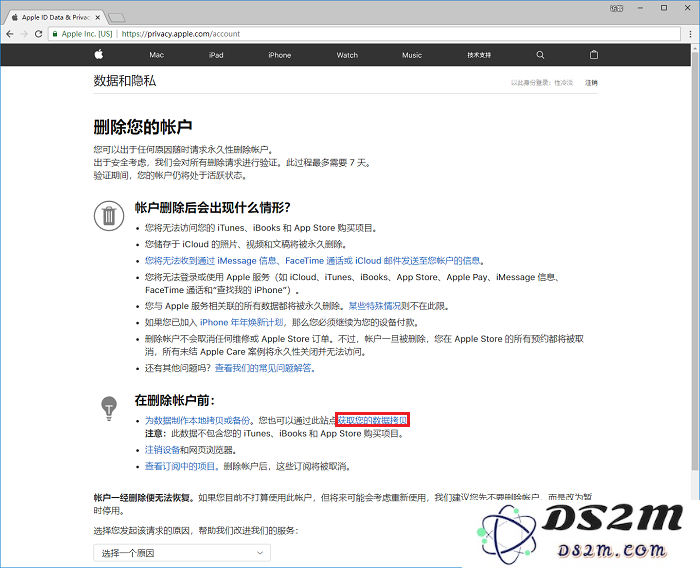
Task: Open the 技术支持 menu item
Action: pos(479,55)
